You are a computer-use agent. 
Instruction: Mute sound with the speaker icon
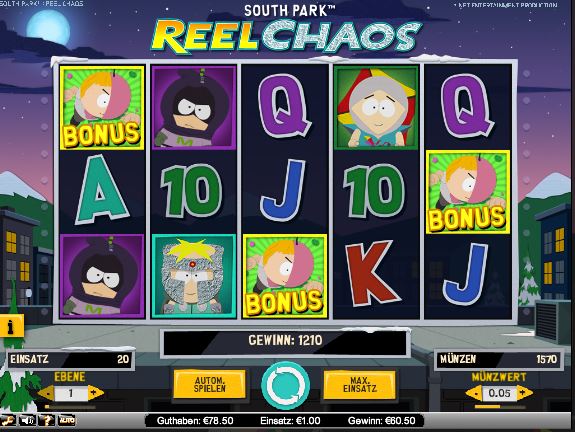(x=28, y=420)
